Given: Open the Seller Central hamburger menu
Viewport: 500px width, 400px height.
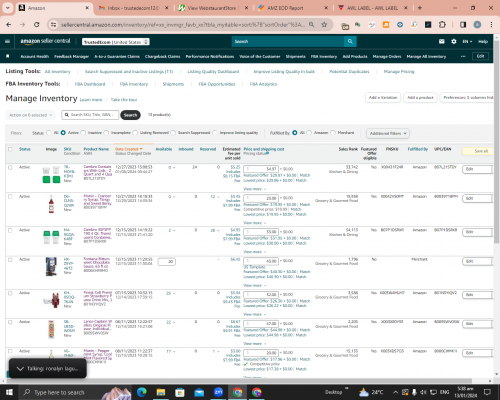Looking at the screenshot, I should 7,41.
